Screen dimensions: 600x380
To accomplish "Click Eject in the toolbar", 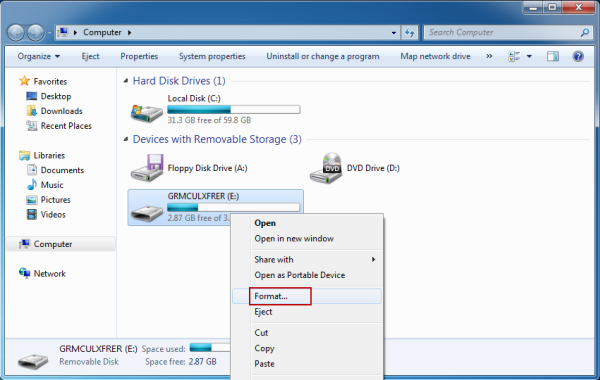I will (90, 56).
